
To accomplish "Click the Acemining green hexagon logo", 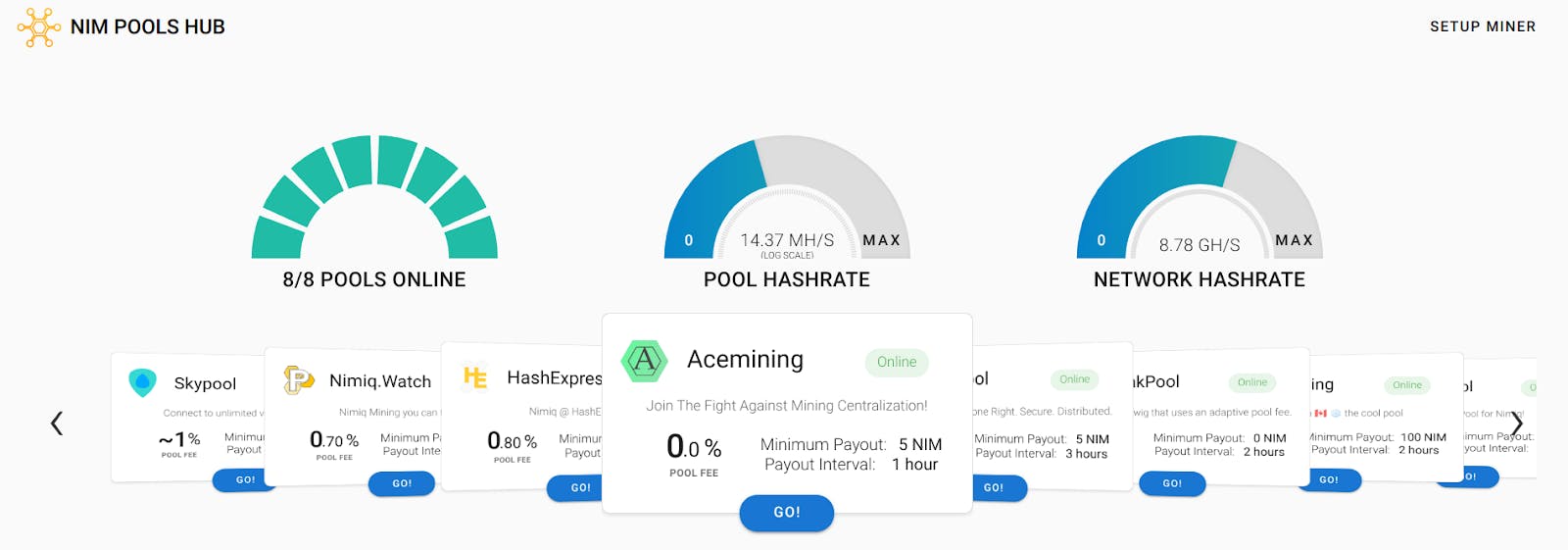I will tap(644, 361).
